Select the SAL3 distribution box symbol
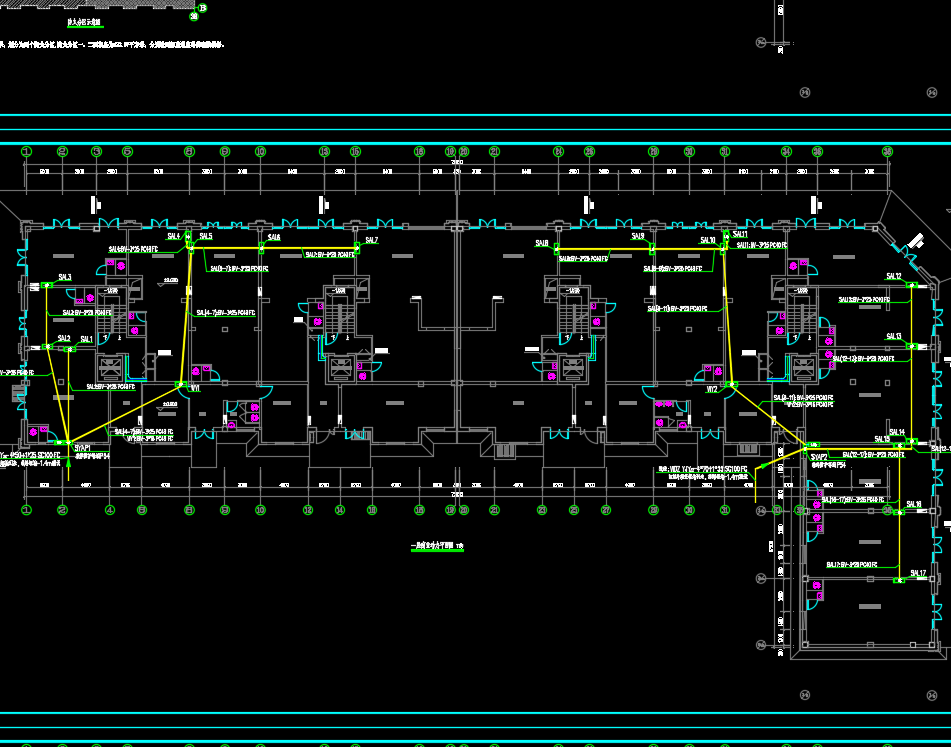Image resolution: width=951 pixels, height=747 pixels. pos(47,285)
